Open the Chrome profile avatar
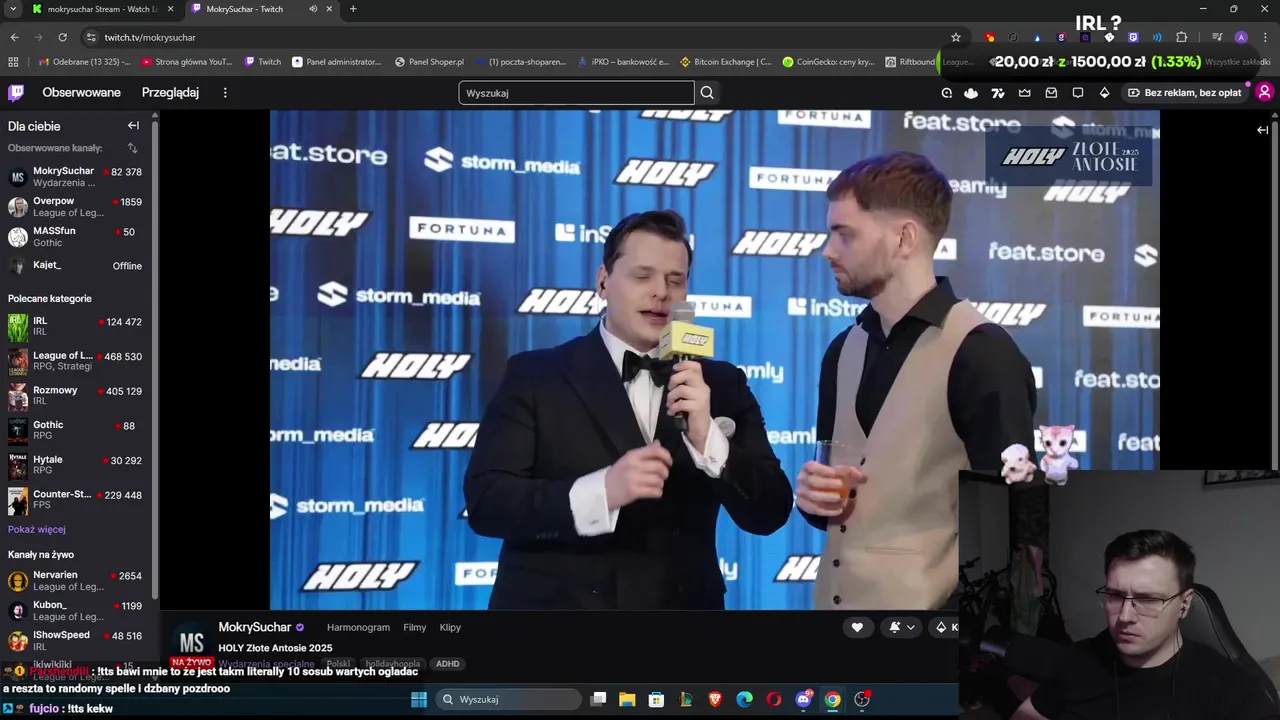1280x720 pixels. tap(1241, 37)
